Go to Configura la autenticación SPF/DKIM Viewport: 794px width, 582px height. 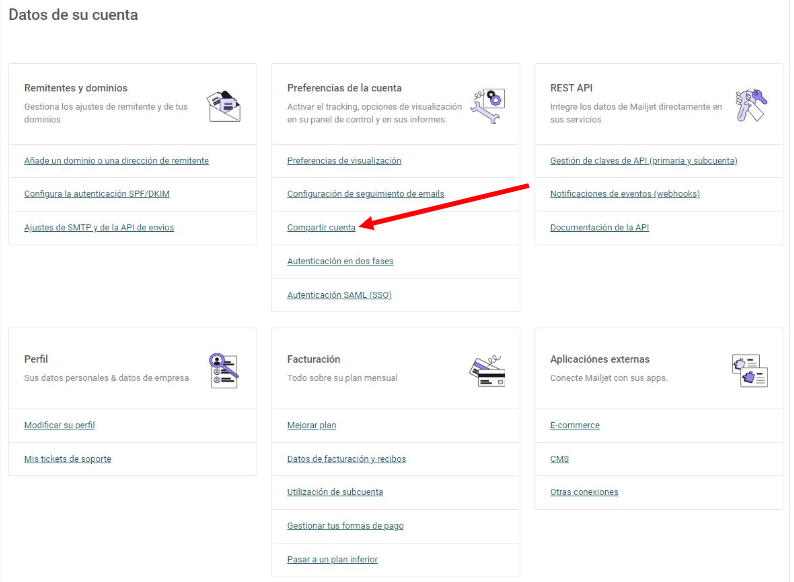tap(97, 193)
